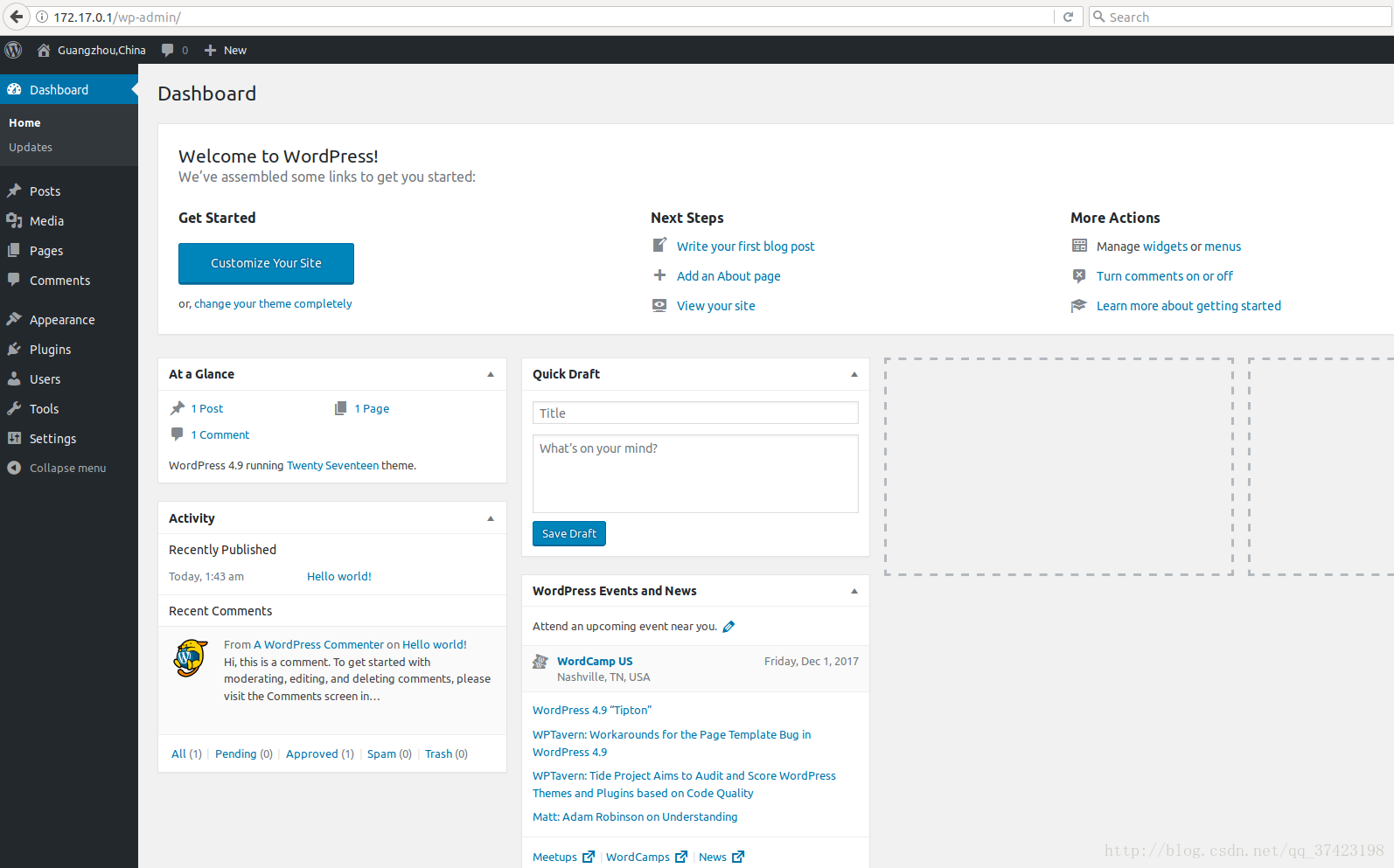Viewport: 1394px width, 868px height.
Task: Click the Settings sliders icon in sidebar
Action: pyautogui.click(x=14, y=438)
